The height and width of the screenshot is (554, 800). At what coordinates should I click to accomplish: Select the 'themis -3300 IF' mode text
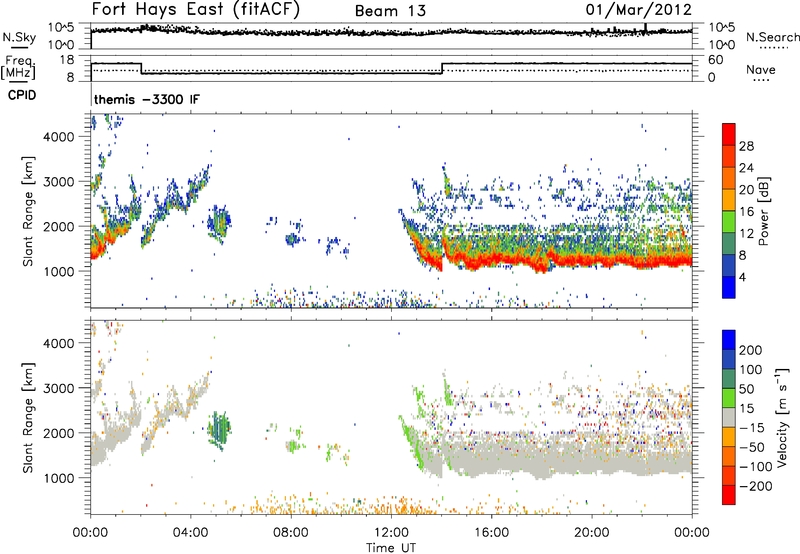click(x=147, y=99)
